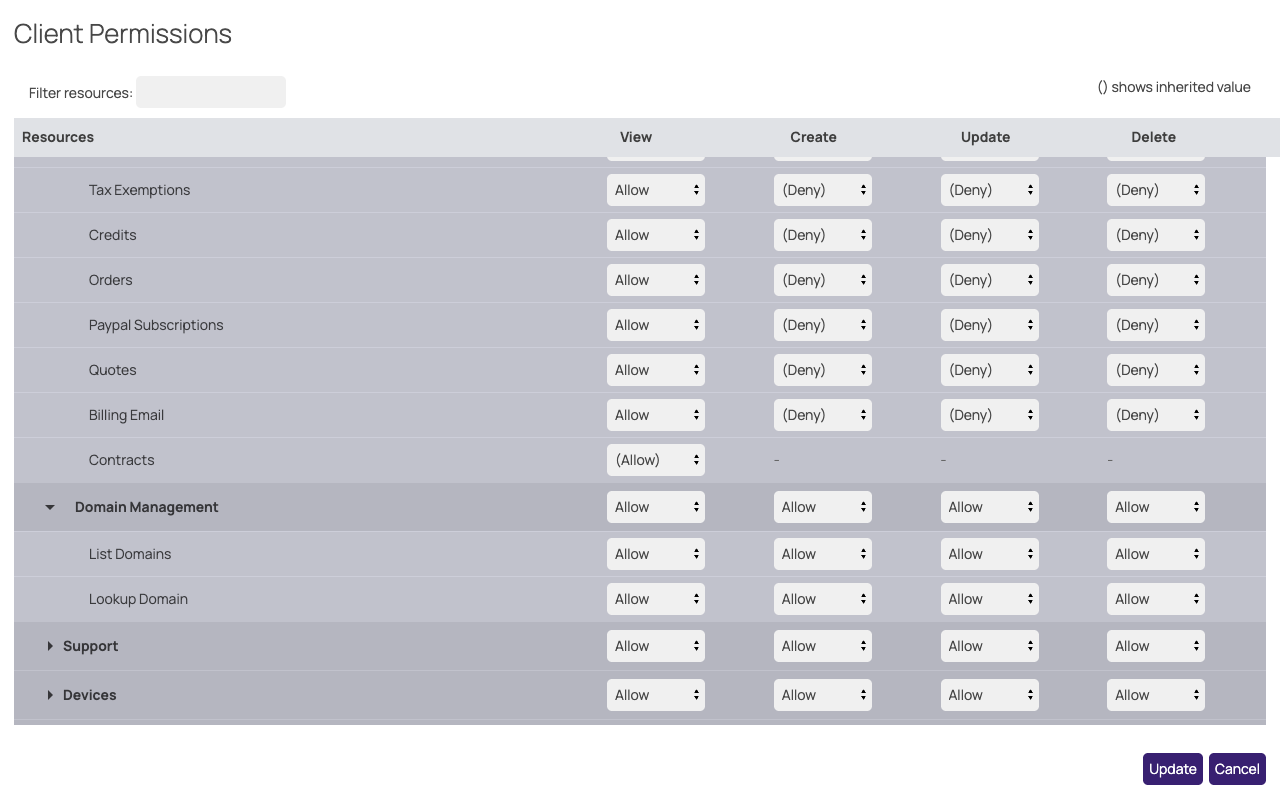Open Quotes Create dropdown
This screenshot has height=799, width=1280.
(823, 370)
